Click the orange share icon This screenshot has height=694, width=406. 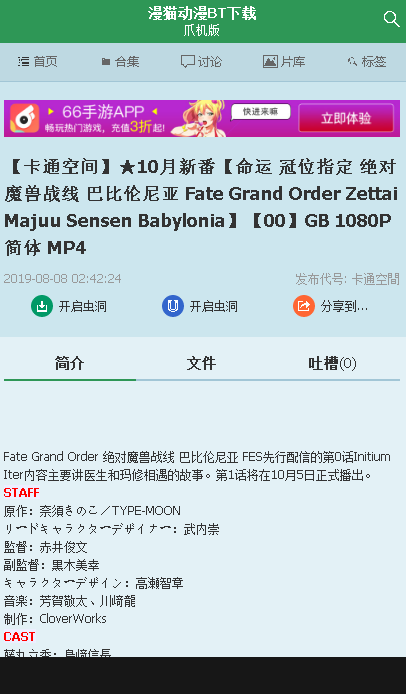click(x=304, y=306)
